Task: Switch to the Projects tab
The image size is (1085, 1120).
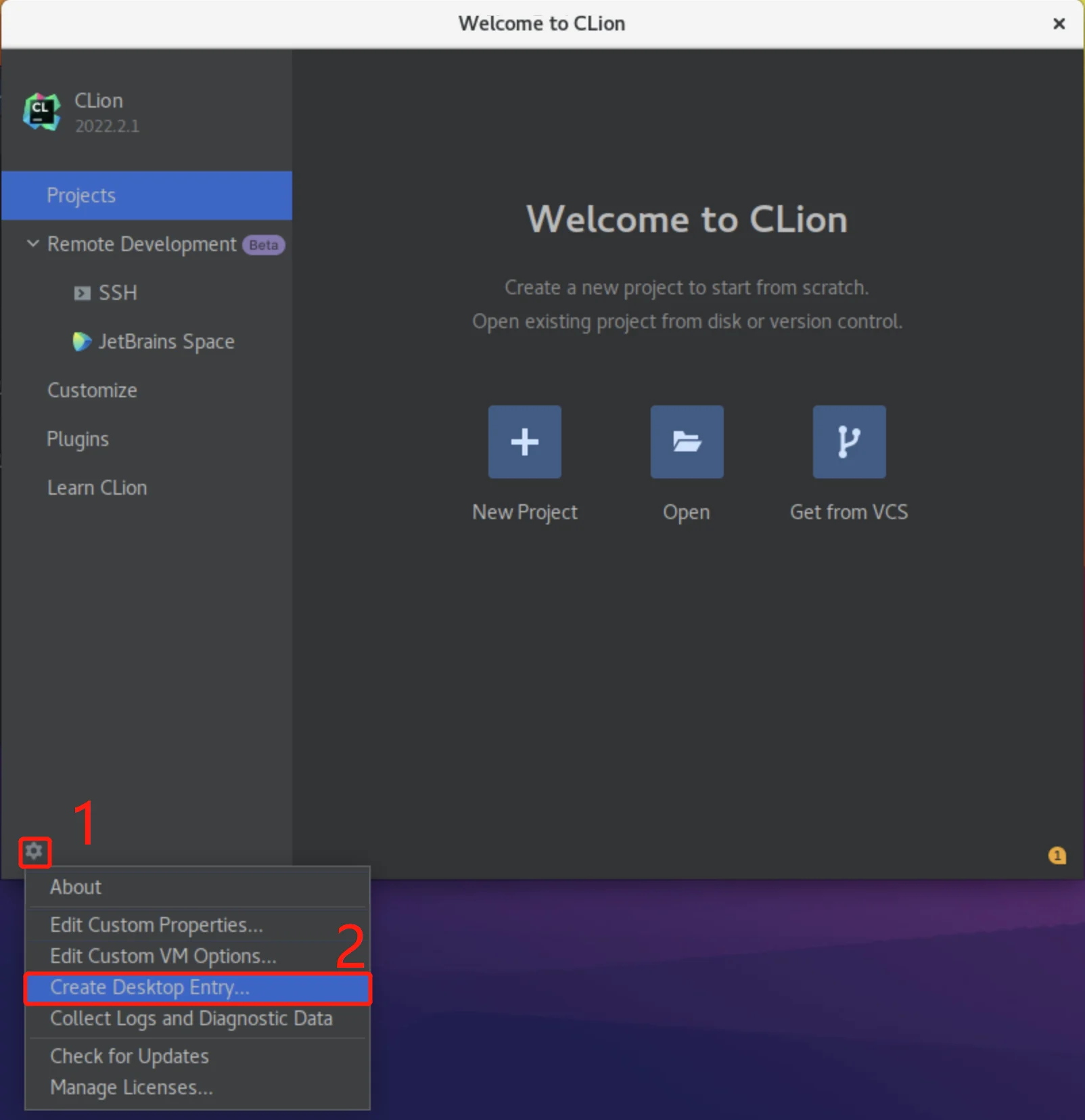Action: pos(81,196)
